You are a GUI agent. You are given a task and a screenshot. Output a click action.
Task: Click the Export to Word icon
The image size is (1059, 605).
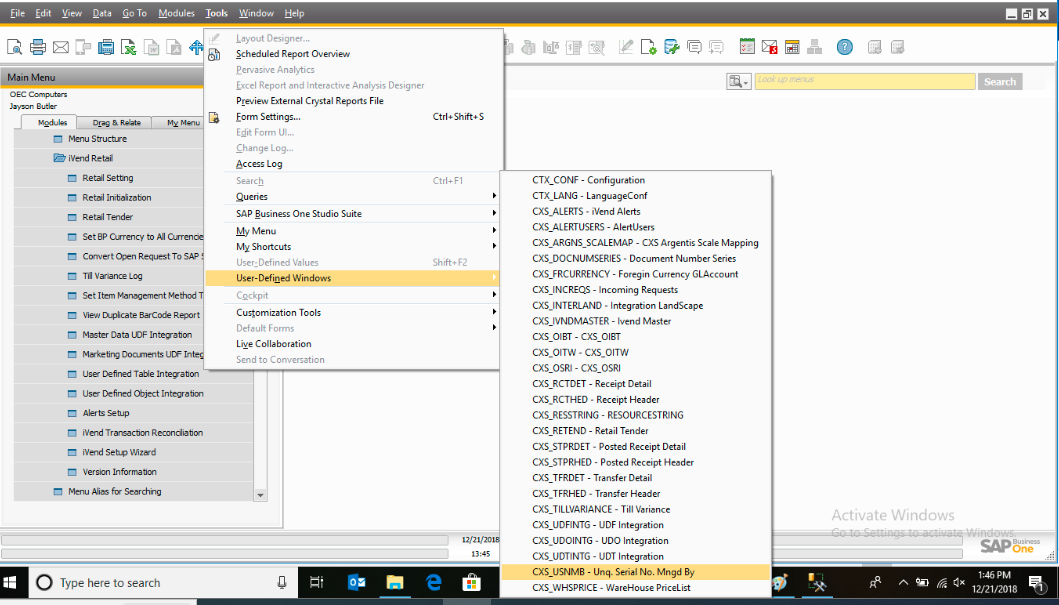point(153,47)
